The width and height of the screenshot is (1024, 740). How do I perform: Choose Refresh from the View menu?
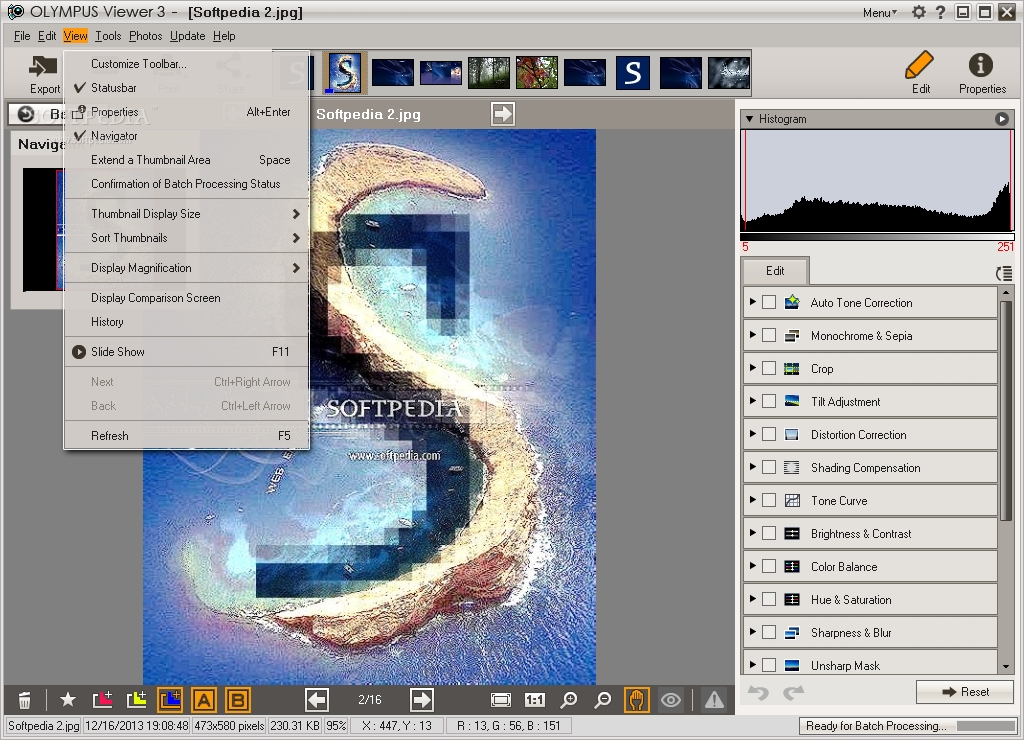pyautogui.click(x=186, y=436)
